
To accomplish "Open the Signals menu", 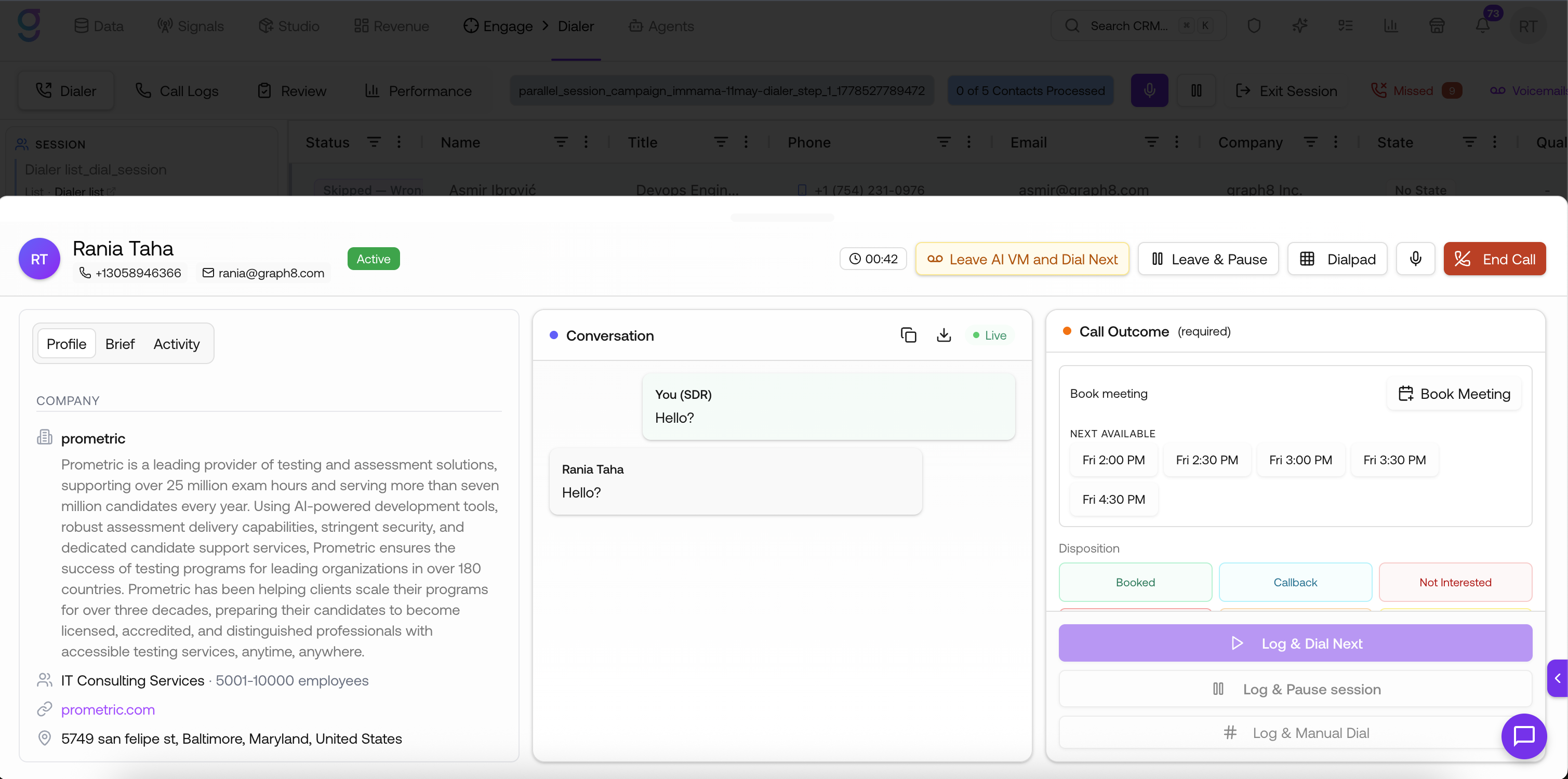I will (x=191, y=25).
